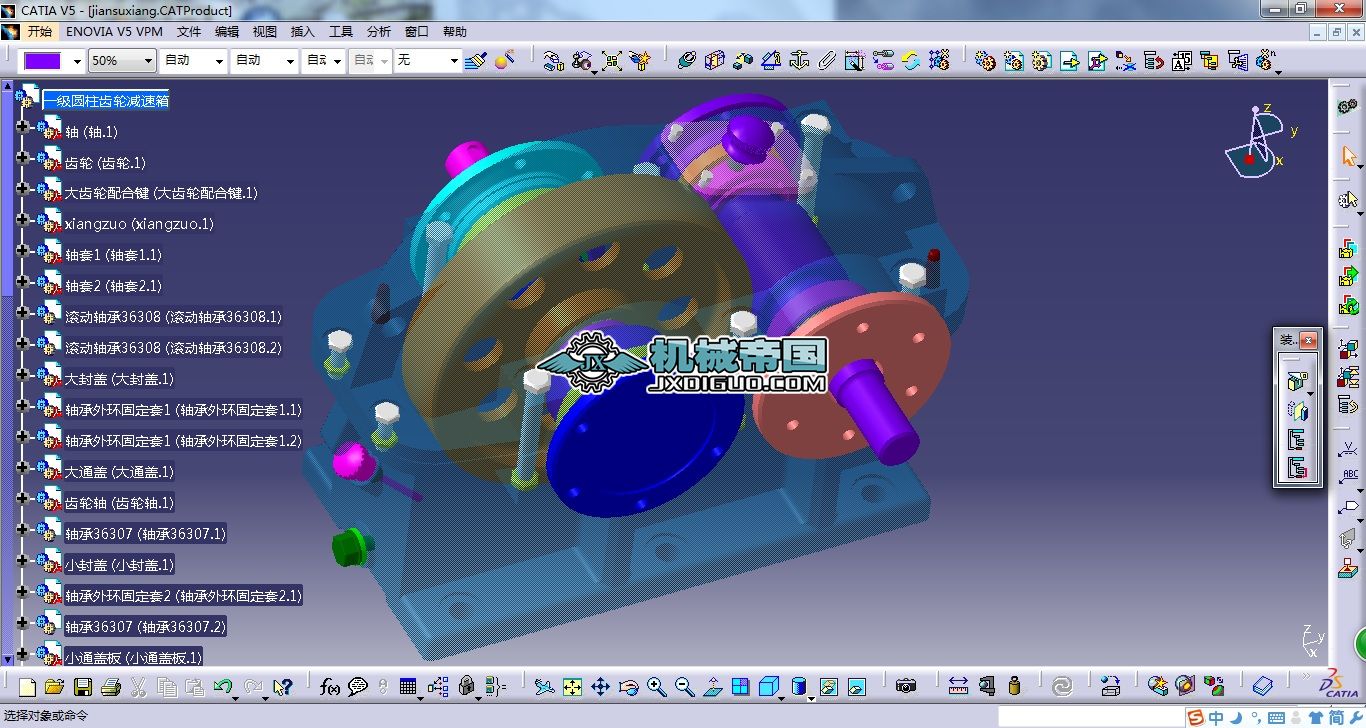Image resolution: width=1366 pixels, height=728 pixels.
Task: Open the 分析 menu
Action: (x=379, y=31)
